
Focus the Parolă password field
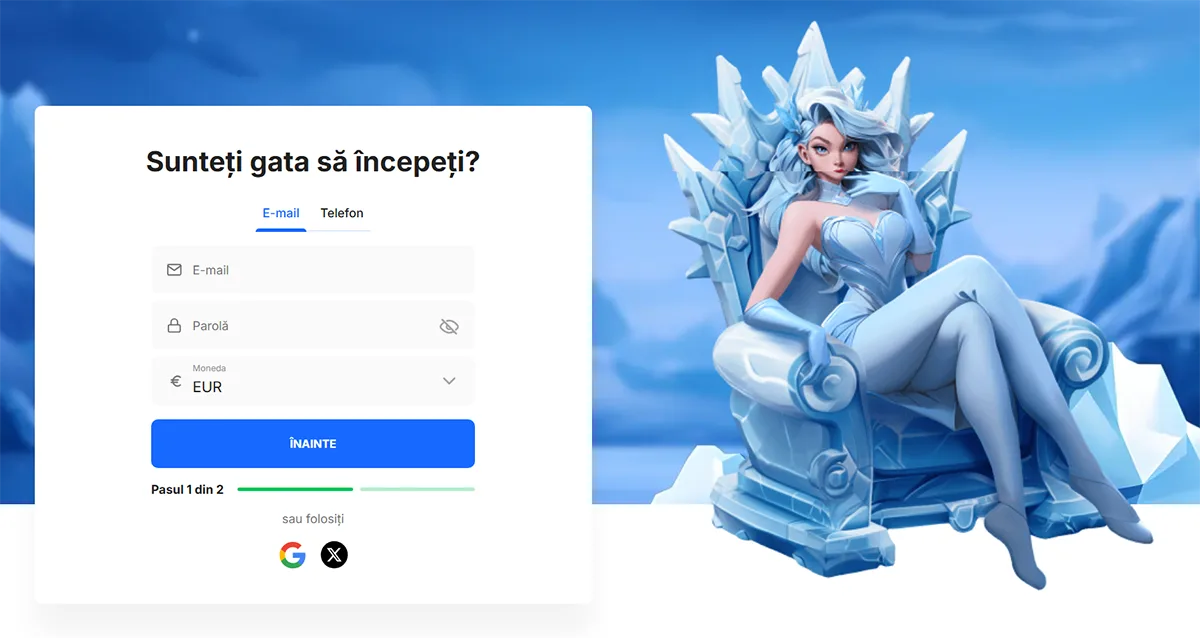[313, 326]
